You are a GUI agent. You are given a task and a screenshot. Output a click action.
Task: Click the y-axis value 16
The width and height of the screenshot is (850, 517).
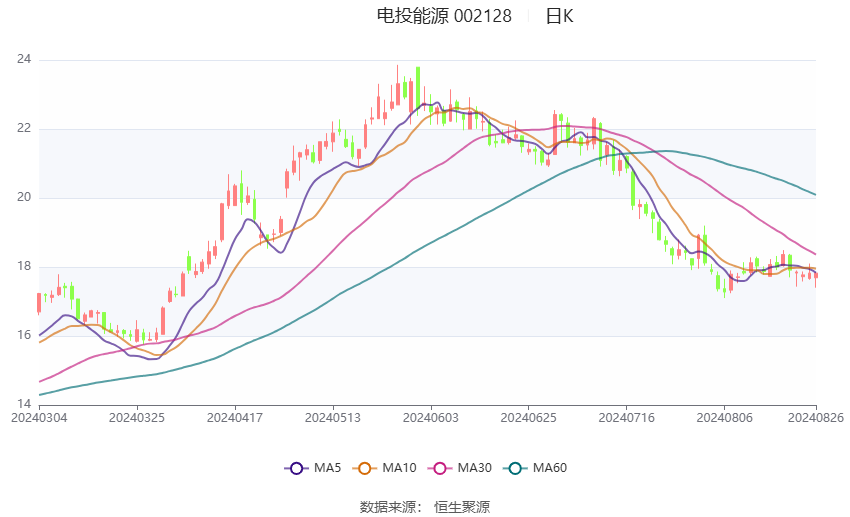(24, 335)
